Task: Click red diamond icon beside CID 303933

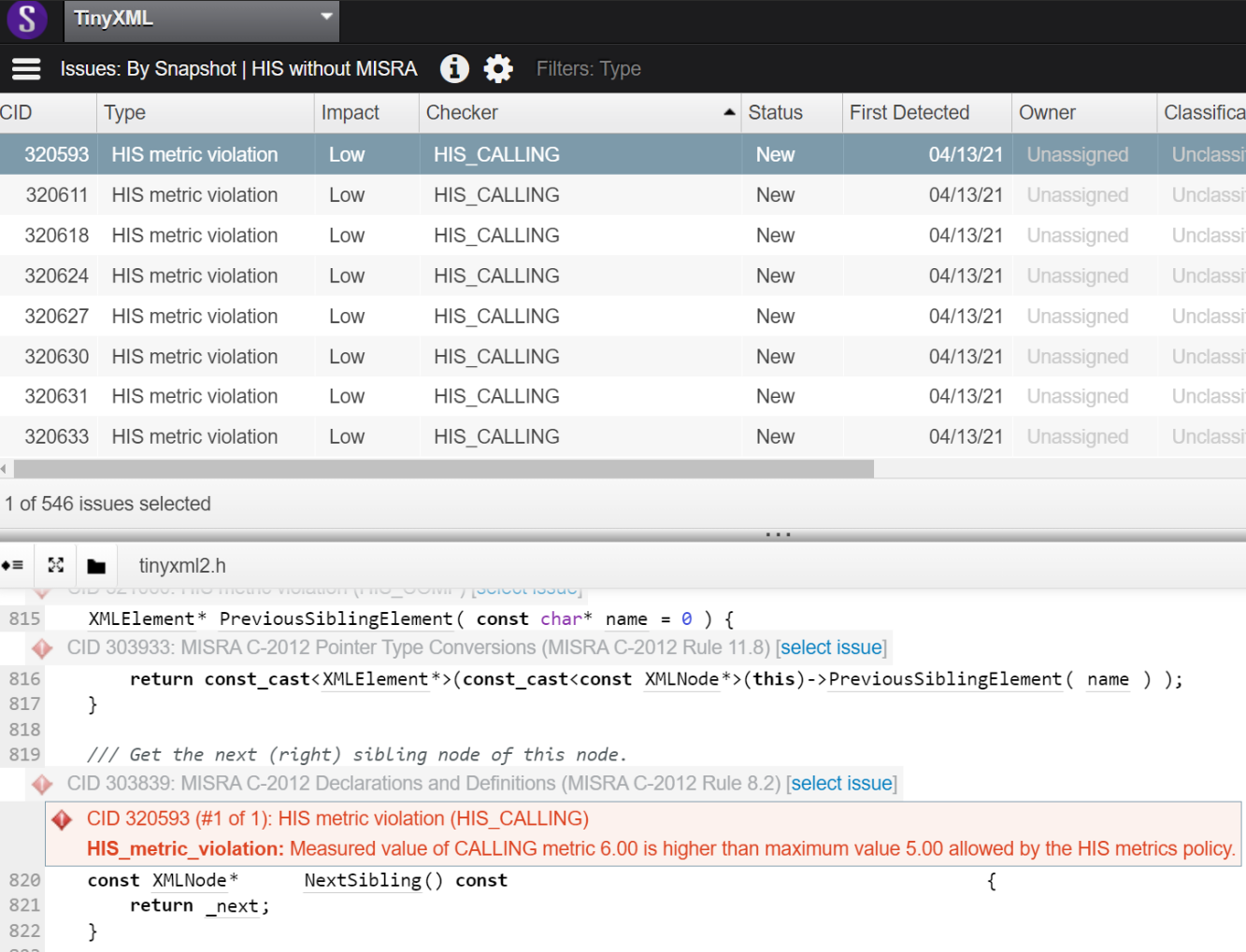Action: tap(42, 647)
